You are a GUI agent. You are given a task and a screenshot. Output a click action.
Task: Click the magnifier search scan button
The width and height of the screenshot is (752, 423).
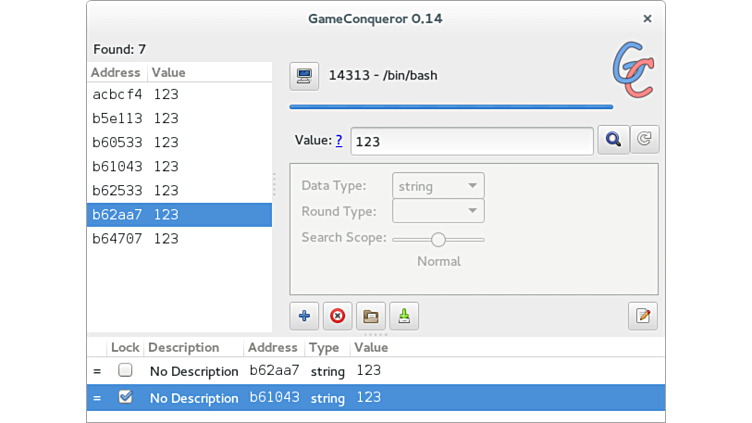coord(613,140)
